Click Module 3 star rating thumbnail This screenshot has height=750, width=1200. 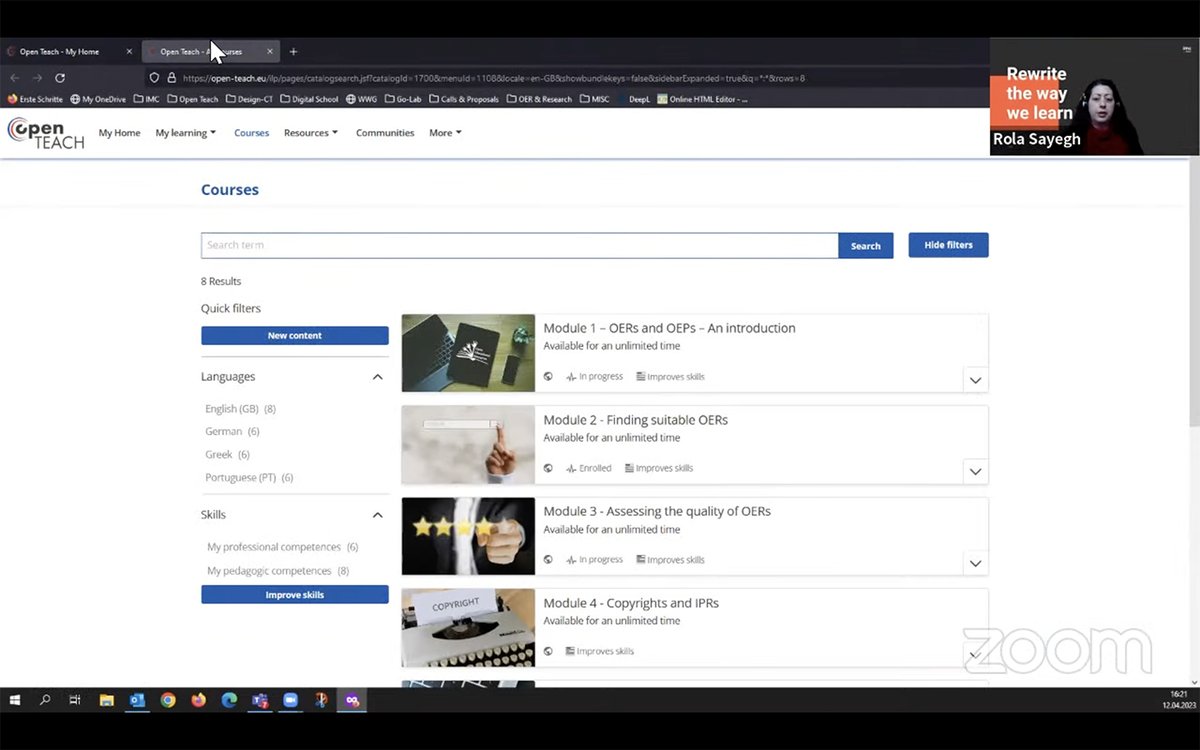pos(468,536)
